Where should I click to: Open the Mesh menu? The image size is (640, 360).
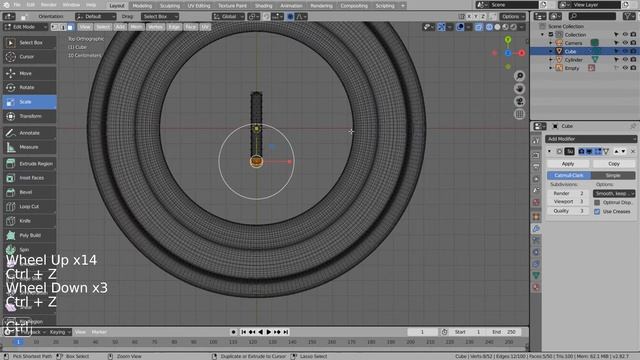tap(136, 27)
